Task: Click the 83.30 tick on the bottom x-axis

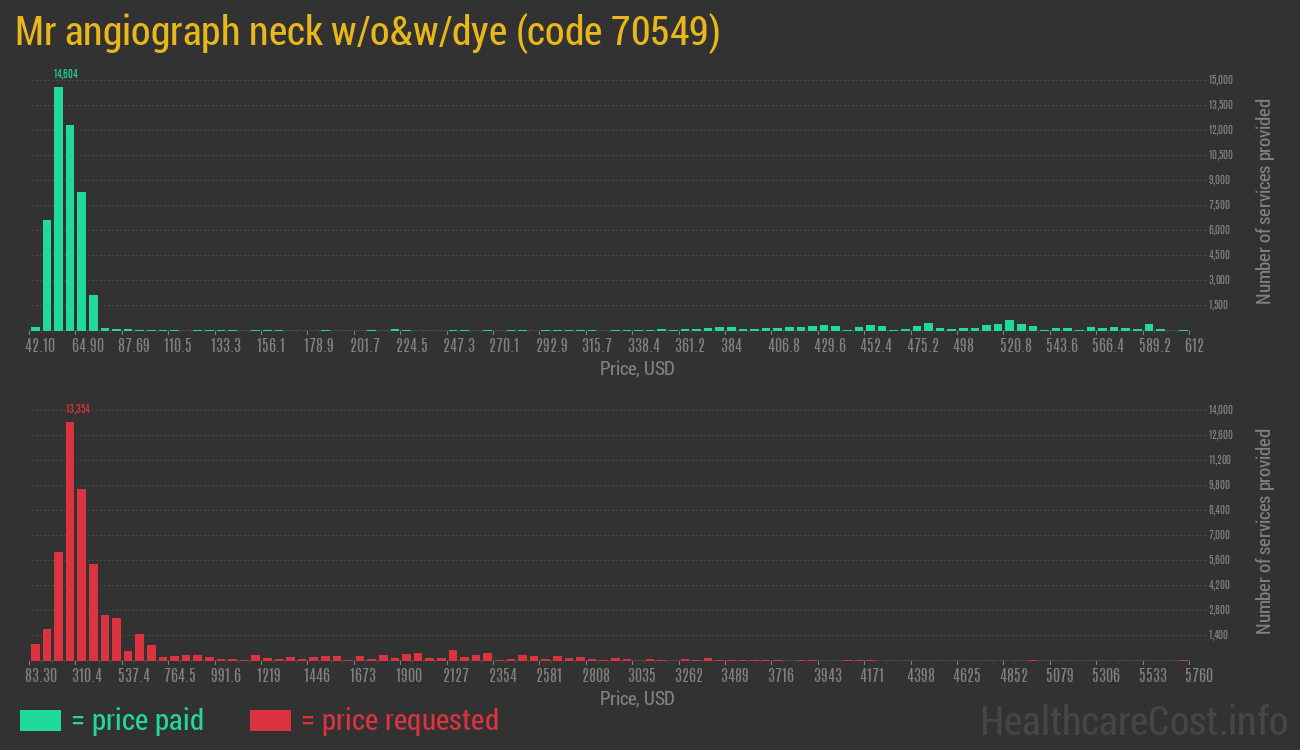Action: (x=41, y=676)
